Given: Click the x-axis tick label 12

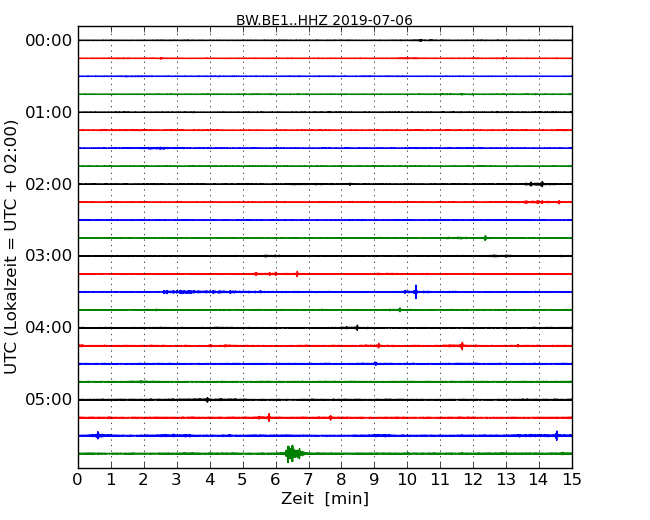Looking at the screenshot, I should [x=473, y=480].
